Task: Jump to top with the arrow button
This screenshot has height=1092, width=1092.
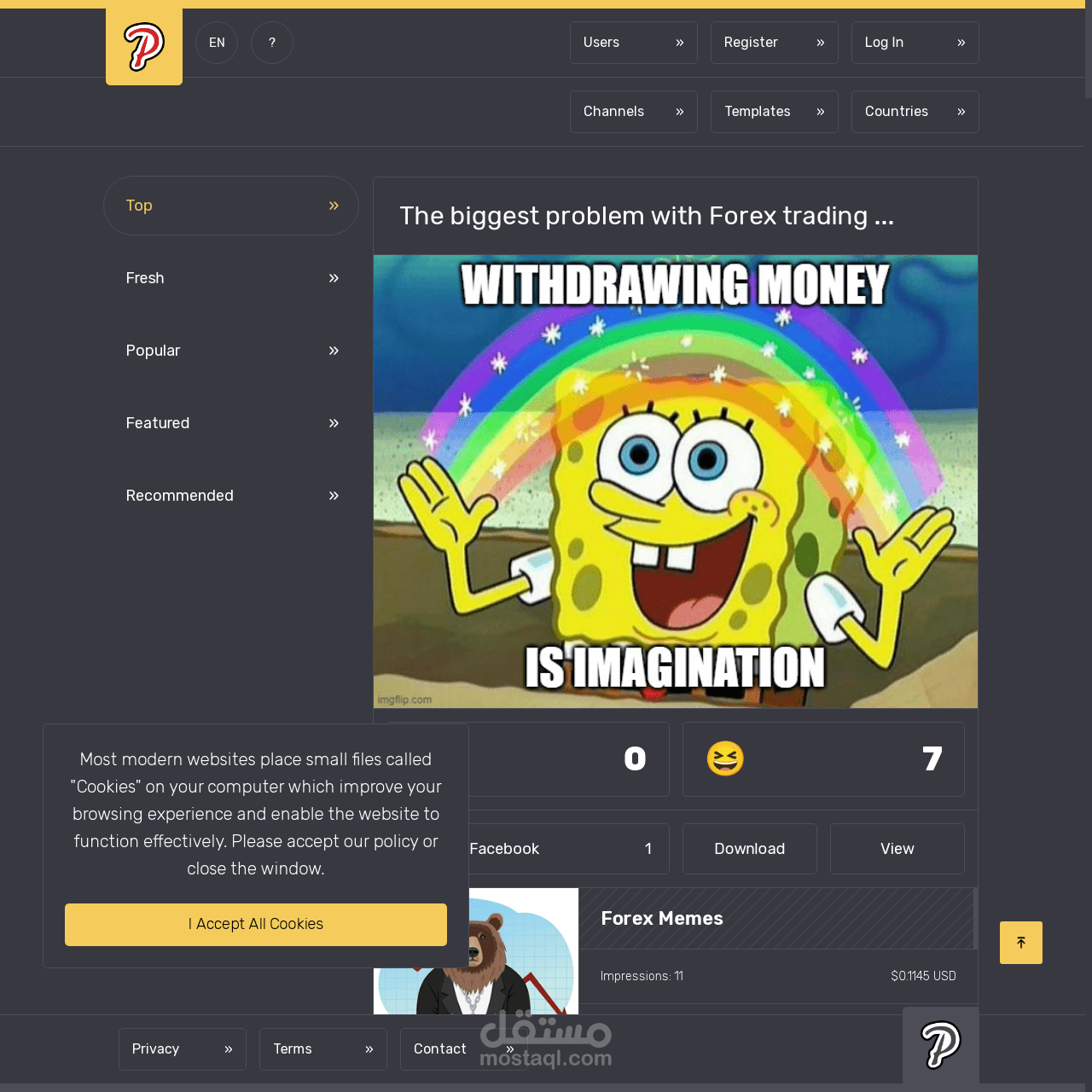Action: click(x=1021, y=943)
